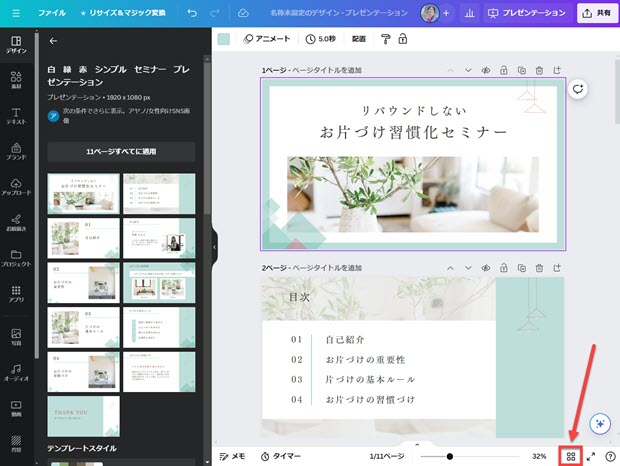Enter fullscreen with the expand arrows icon

point(591,456)
